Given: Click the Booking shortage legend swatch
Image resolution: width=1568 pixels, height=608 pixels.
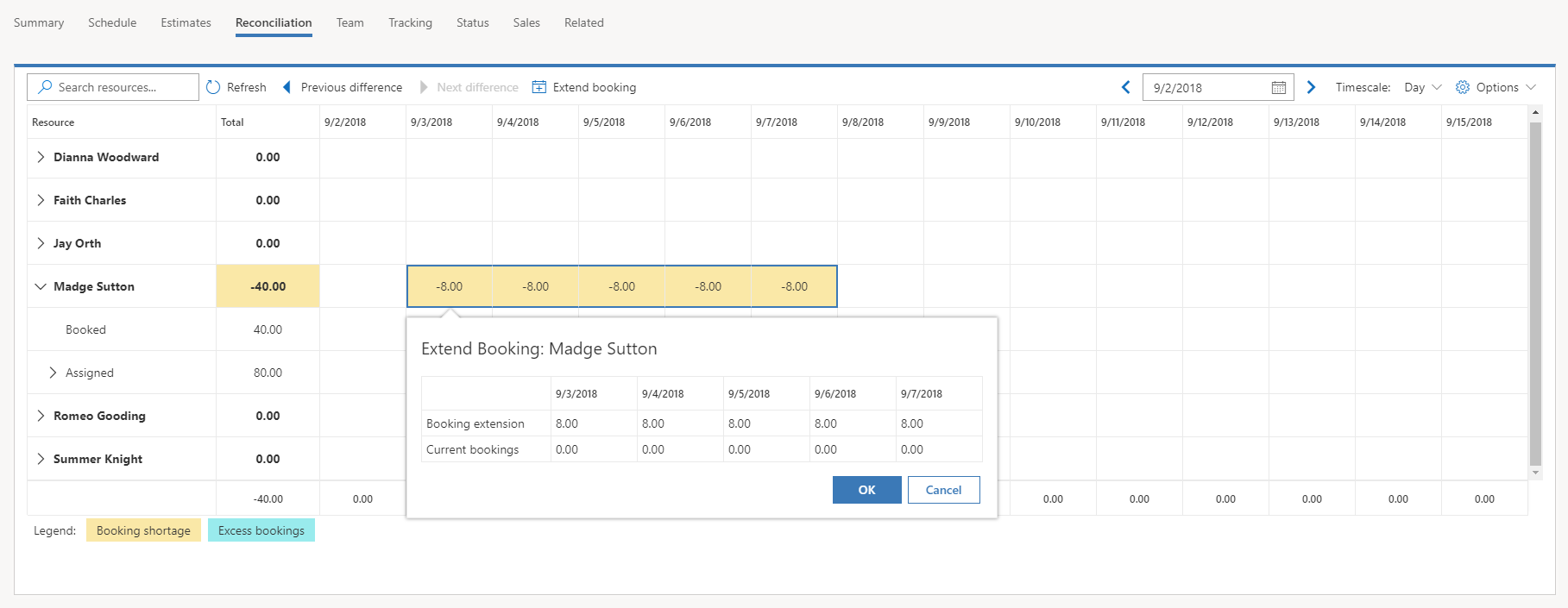Looking at the screenshot, I should [143, 530].
